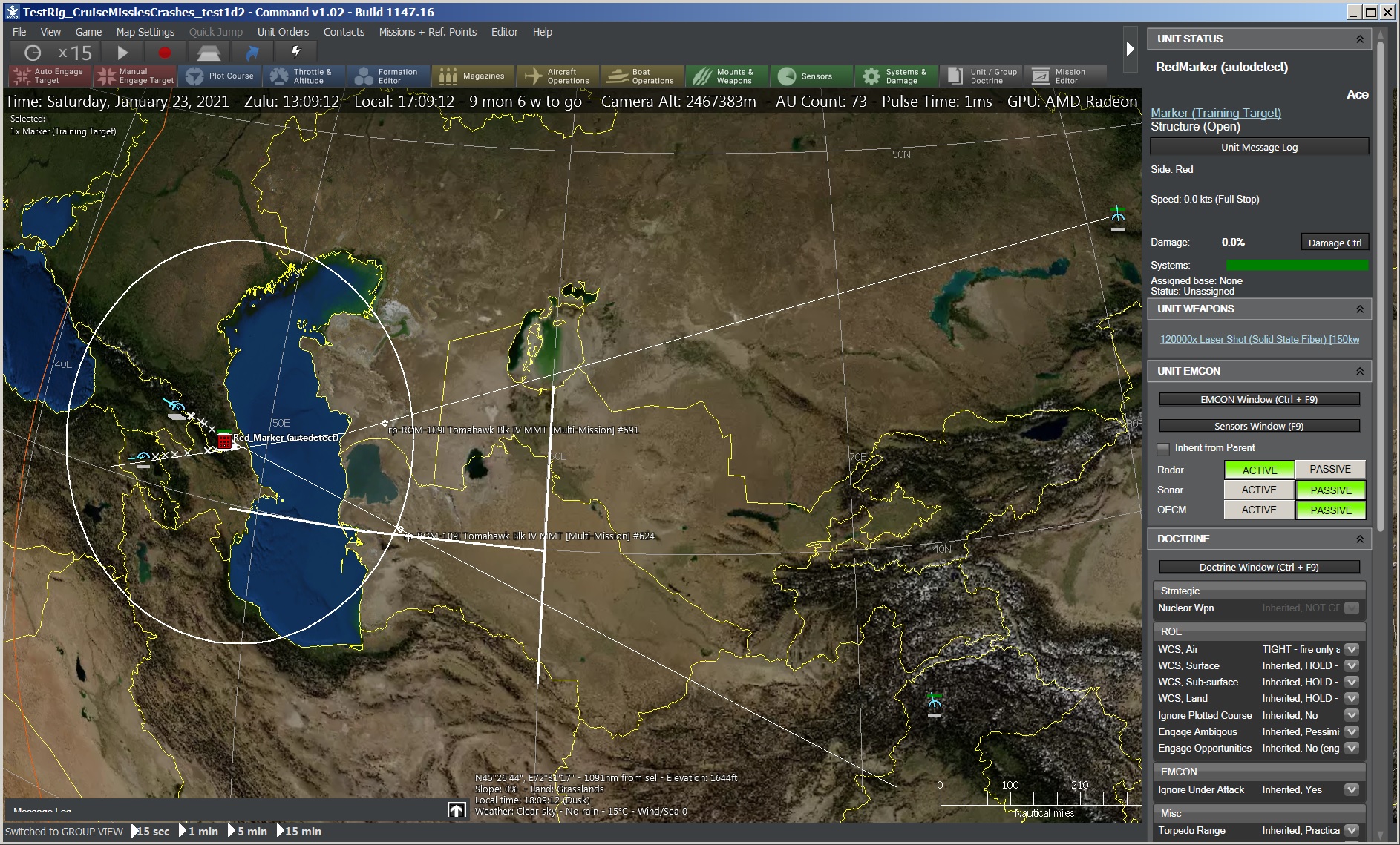Open Unit Message Log
Screen dimensions: 1400x845
pyautogui.click(x=1259, y=147)
